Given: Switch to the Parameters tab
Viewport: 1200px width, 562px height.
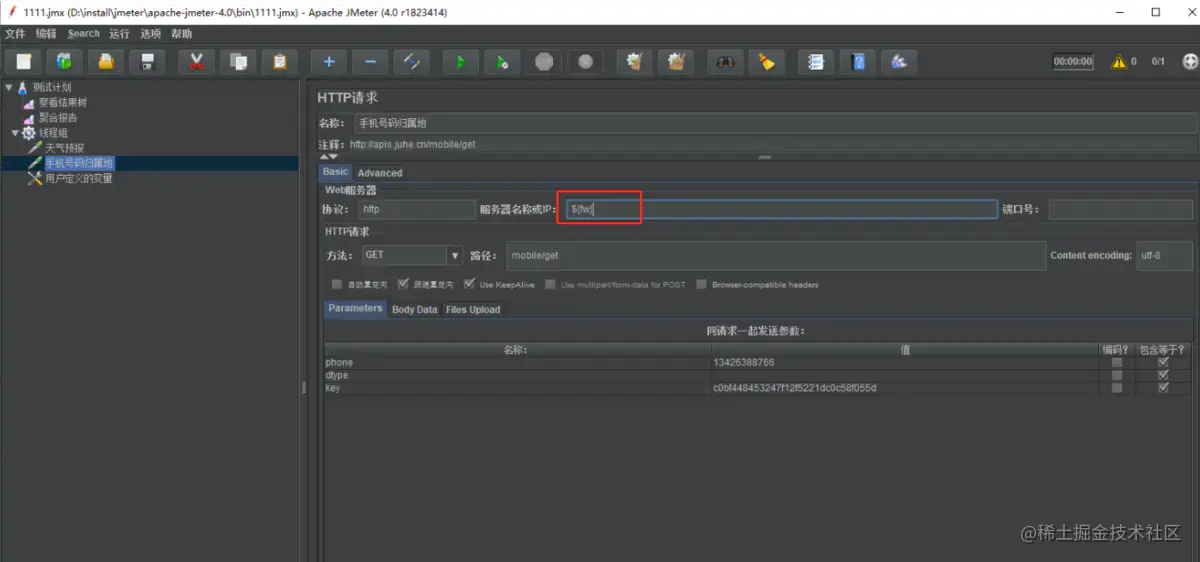Looking at the screenshot, I should pyautogui.click(x=355, y=308).
